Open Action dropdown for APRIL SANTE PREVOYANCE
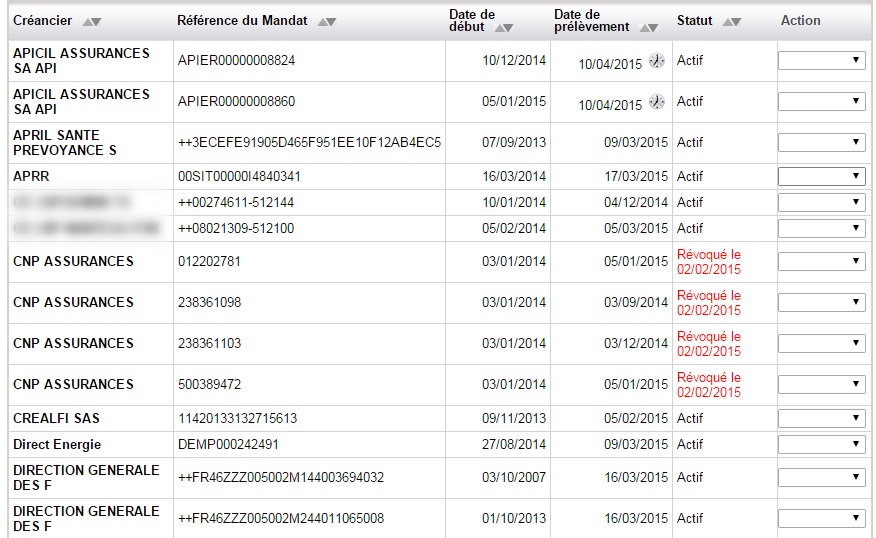 (x=821, y=143)
